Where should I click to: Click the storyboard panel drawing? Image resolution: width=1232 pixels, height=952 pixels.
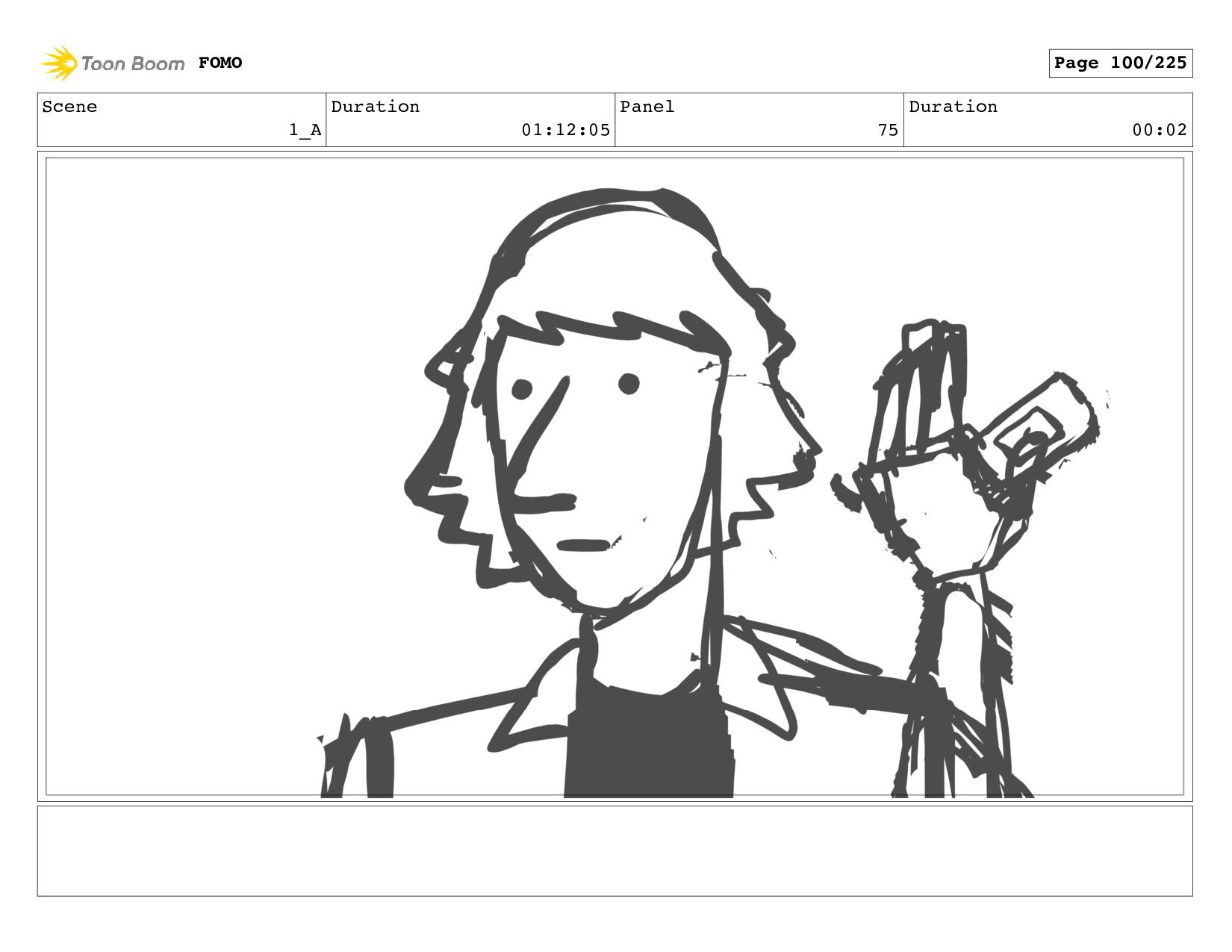pos(615,476)
